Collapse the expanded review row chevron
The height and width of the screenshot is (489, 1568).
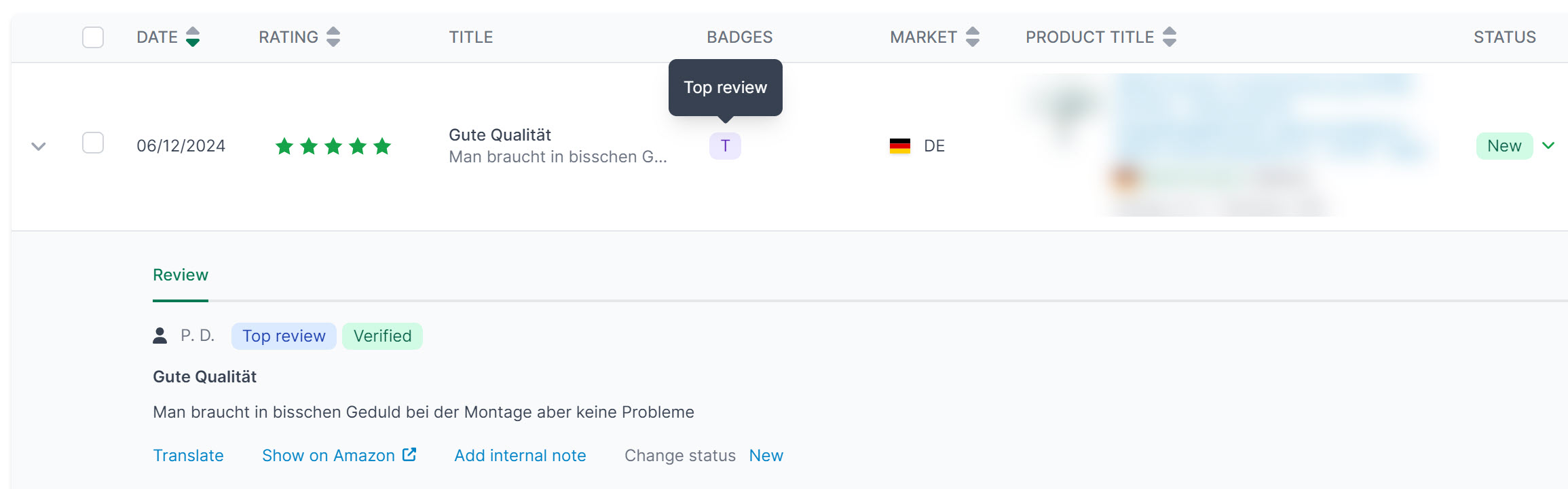pos(39,146)
